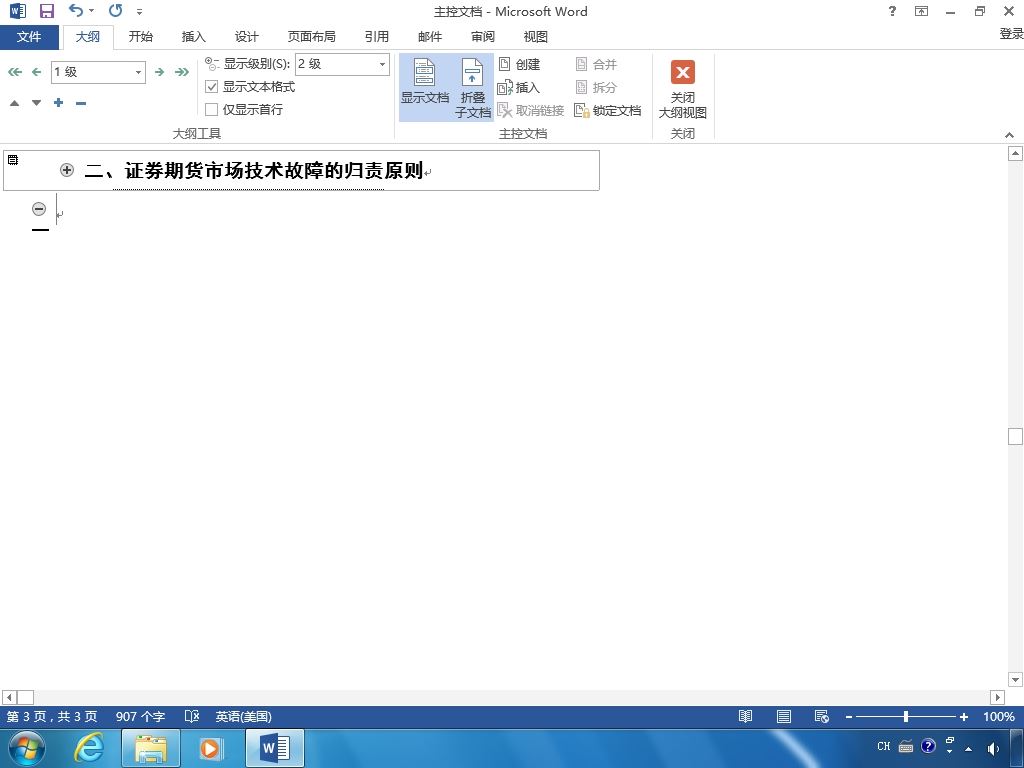1024x768 pixels.
Task: Switch to the 引用 ribbon tab
Action: tap(377, 37)
